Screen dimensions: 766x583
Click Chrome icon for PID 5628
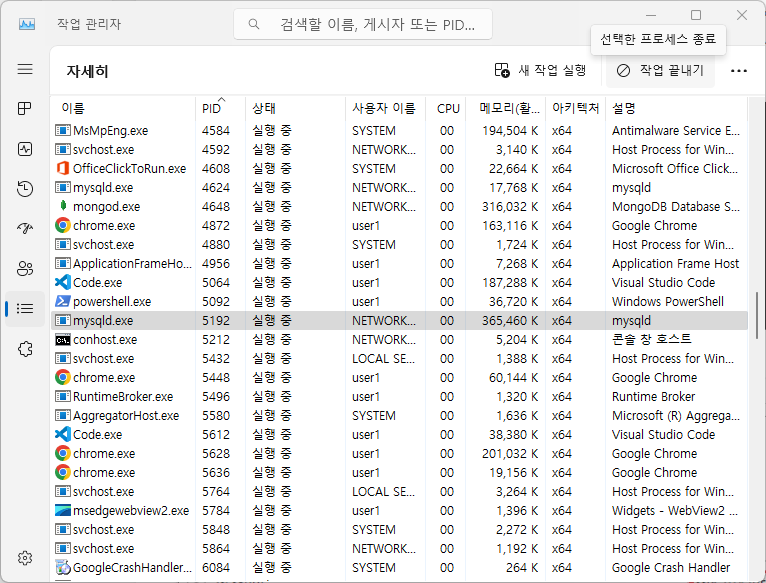pos(63,453)
